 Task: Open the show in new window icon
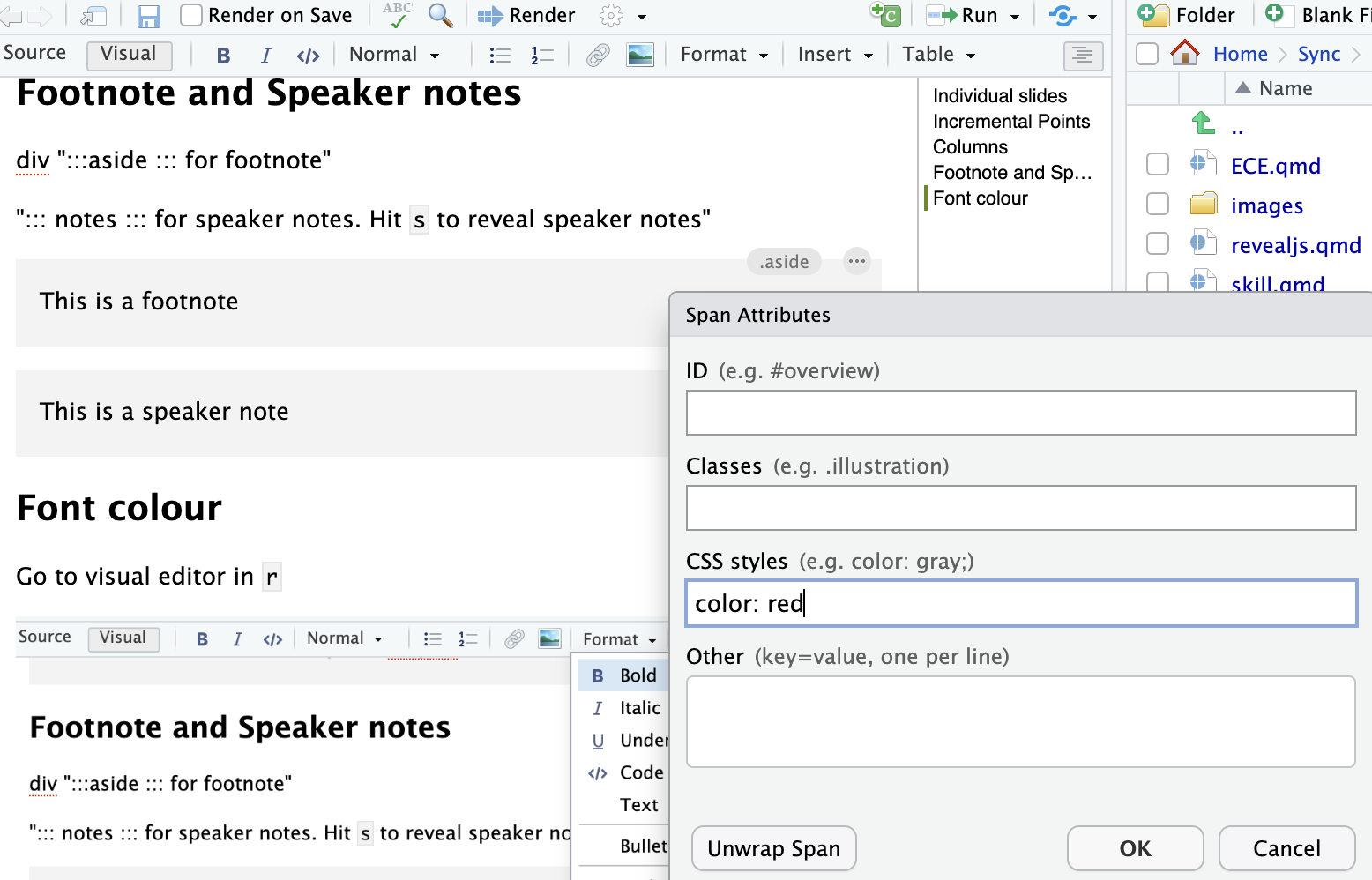click(x=93, y=16)
